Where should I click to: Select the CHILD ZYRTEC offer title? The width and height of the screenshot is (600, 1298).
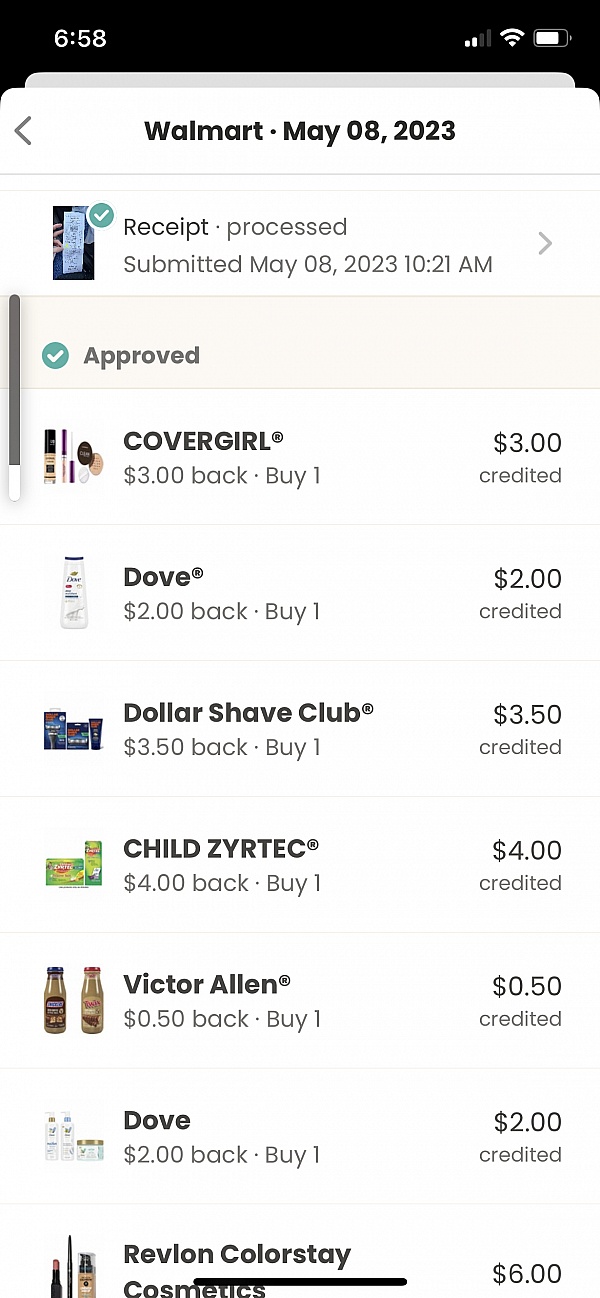click(221, 849)
